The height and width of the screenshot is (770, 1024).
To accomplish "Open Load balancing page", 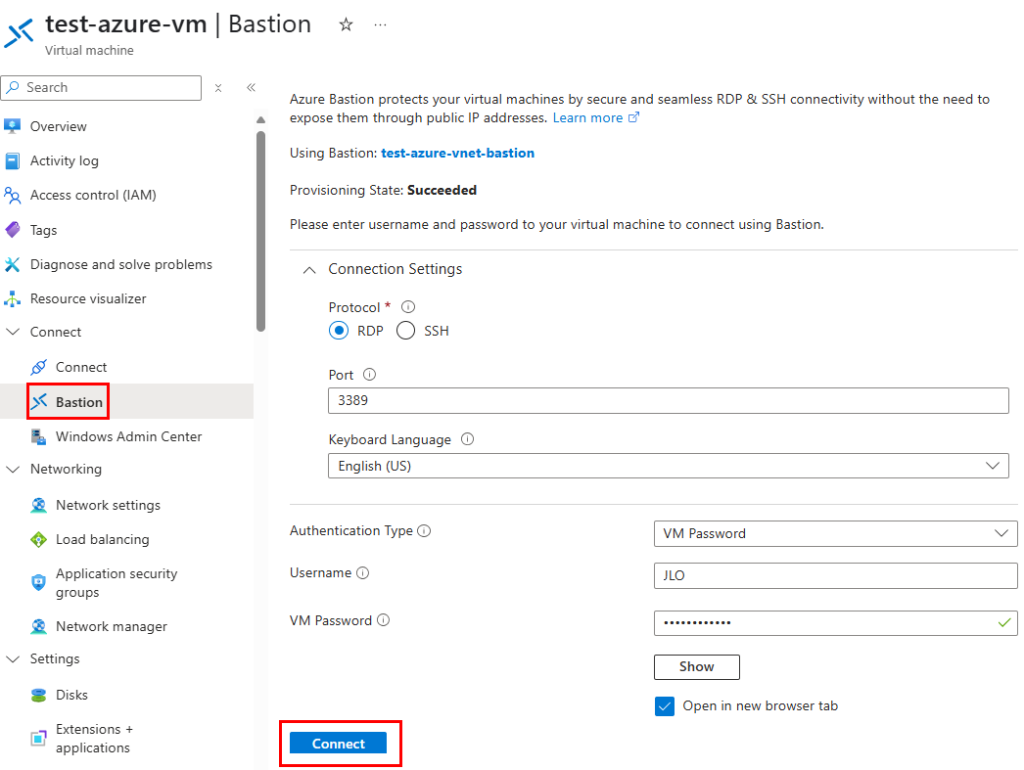I will 103,539.
